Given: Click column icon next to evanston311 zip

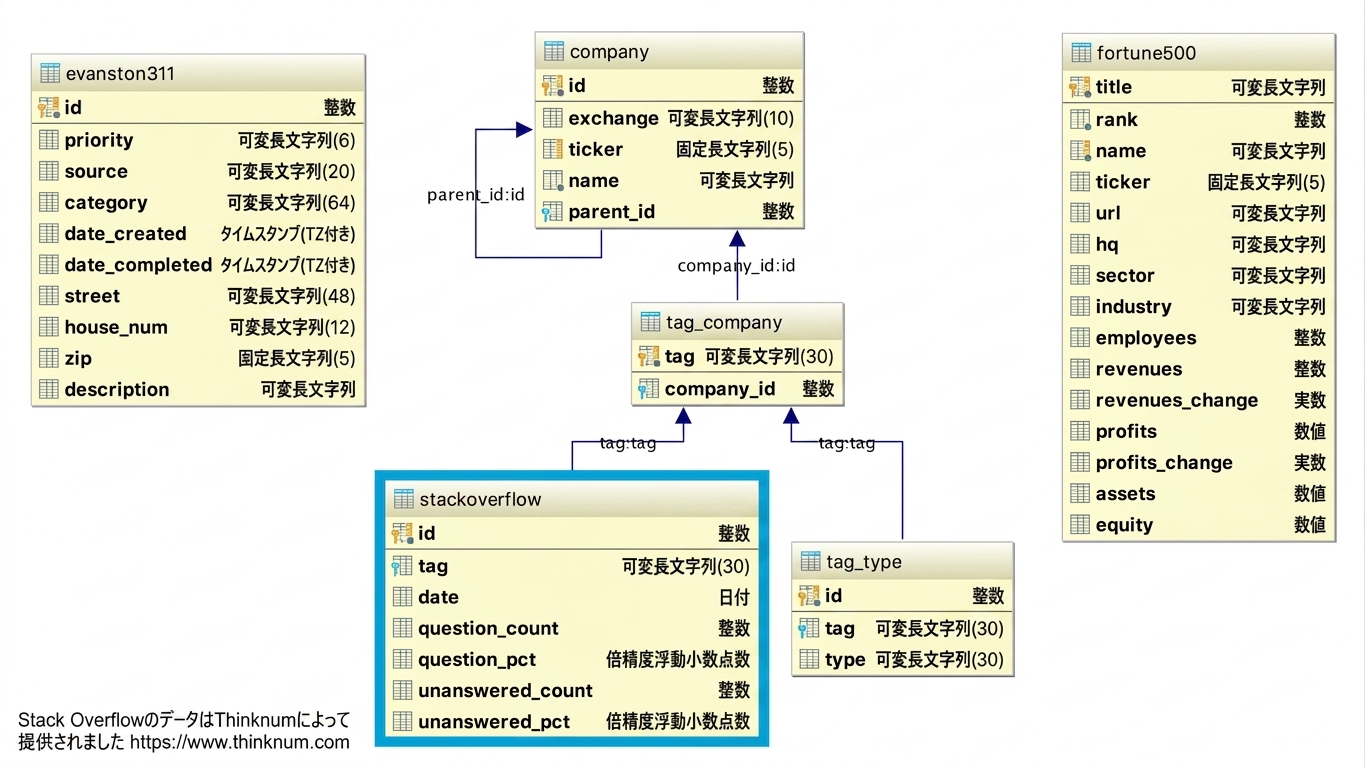Looking at the screenshot, I should pos(49,358).
